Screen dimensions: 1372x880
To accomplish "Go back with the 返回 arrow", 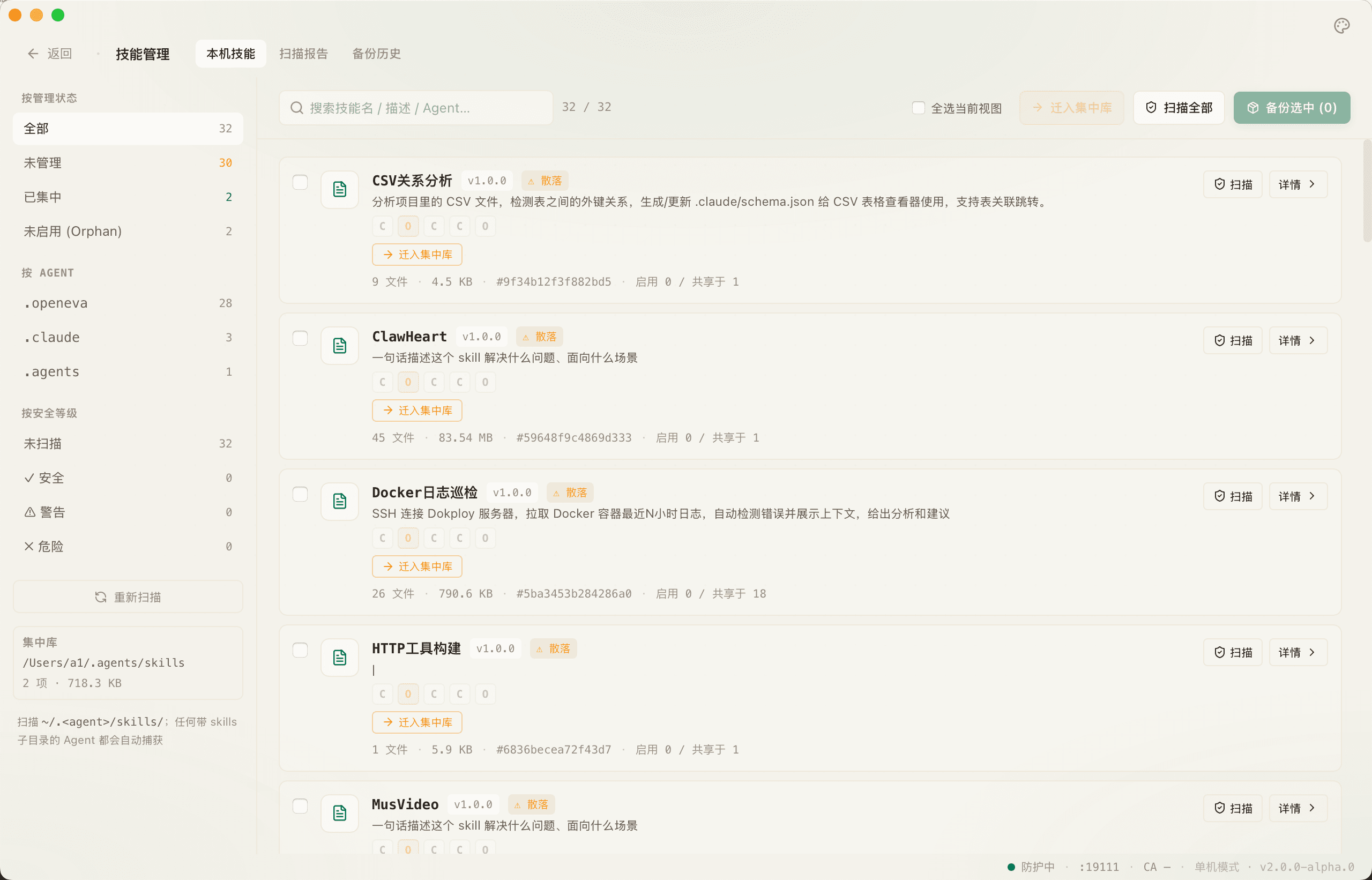I will [x=50, y=54].
